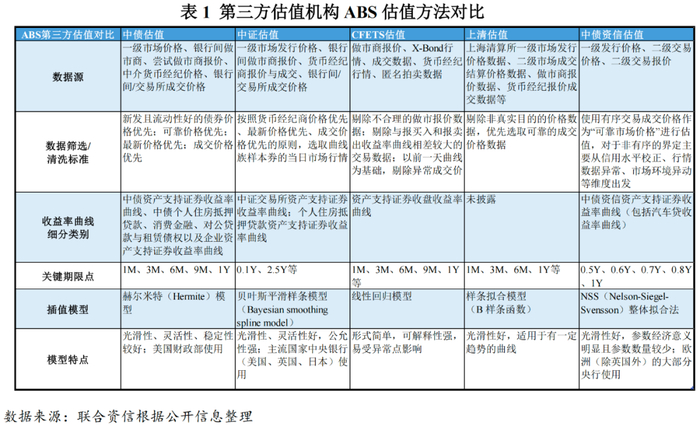
Task: Select cell mentioning 主流国家中央银行使用
Action: point(292,359)
